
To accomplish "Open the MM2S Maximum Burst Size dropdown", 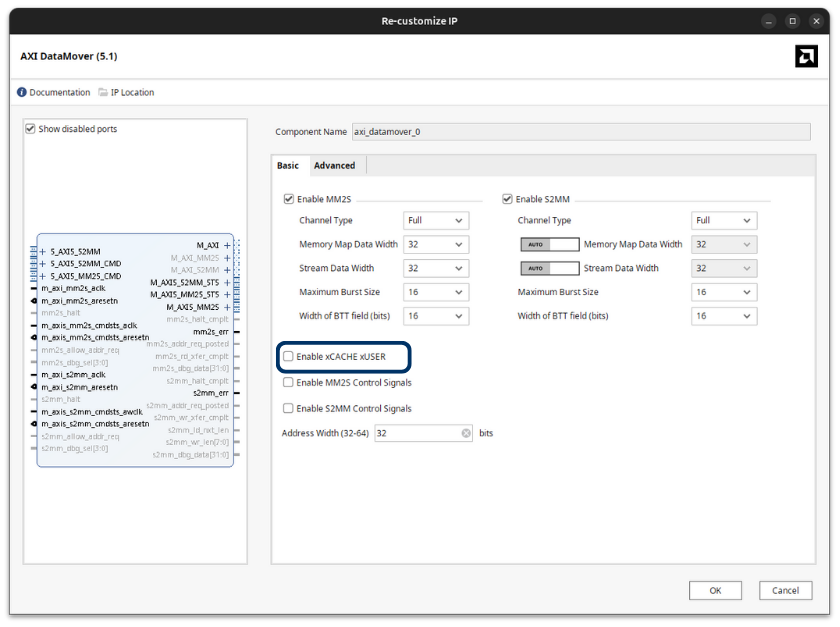I will 436,292.
